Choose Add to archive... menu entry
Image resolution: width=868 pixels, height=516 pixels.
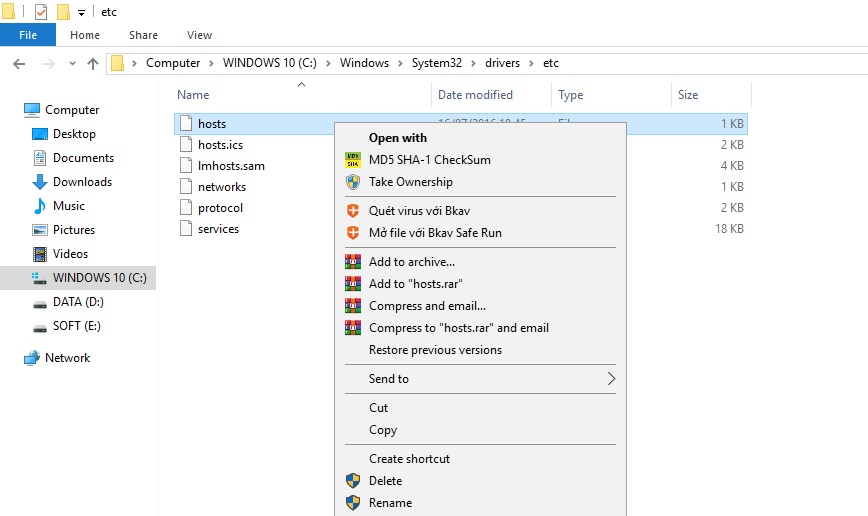point(480,262)
